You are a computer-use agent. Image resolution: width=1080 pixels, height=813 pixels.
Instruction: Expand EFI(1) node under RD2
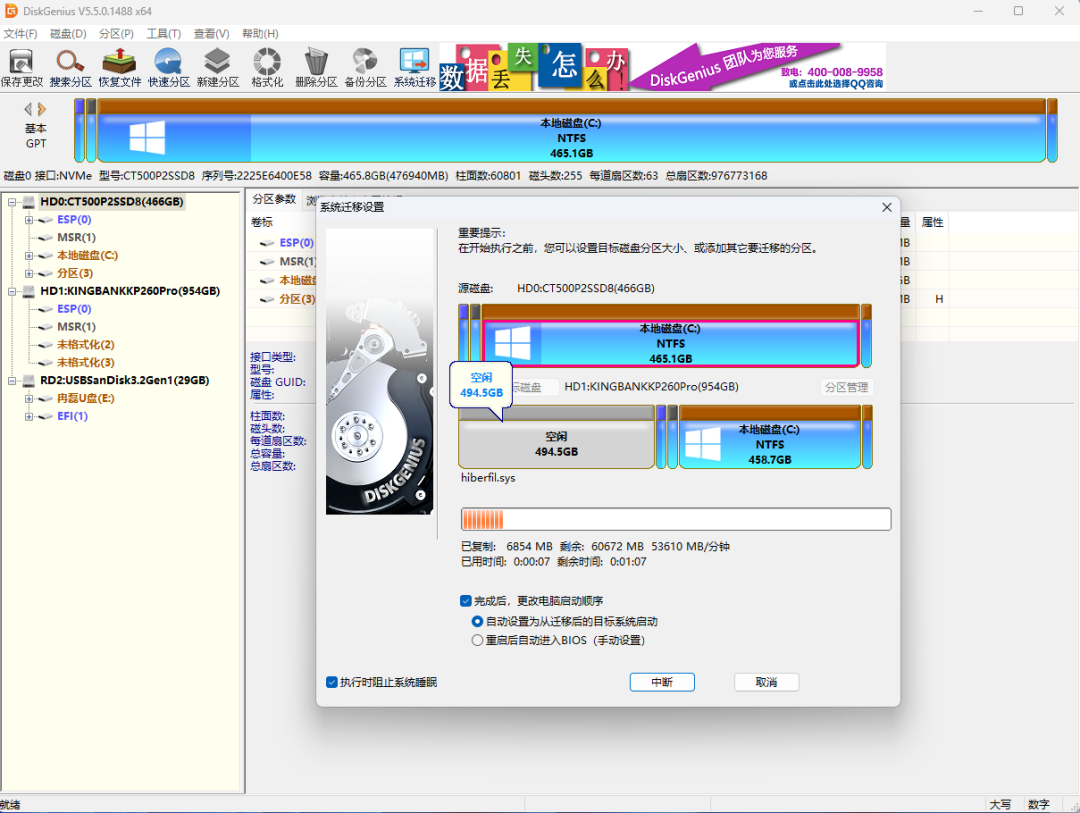[29, 416]
